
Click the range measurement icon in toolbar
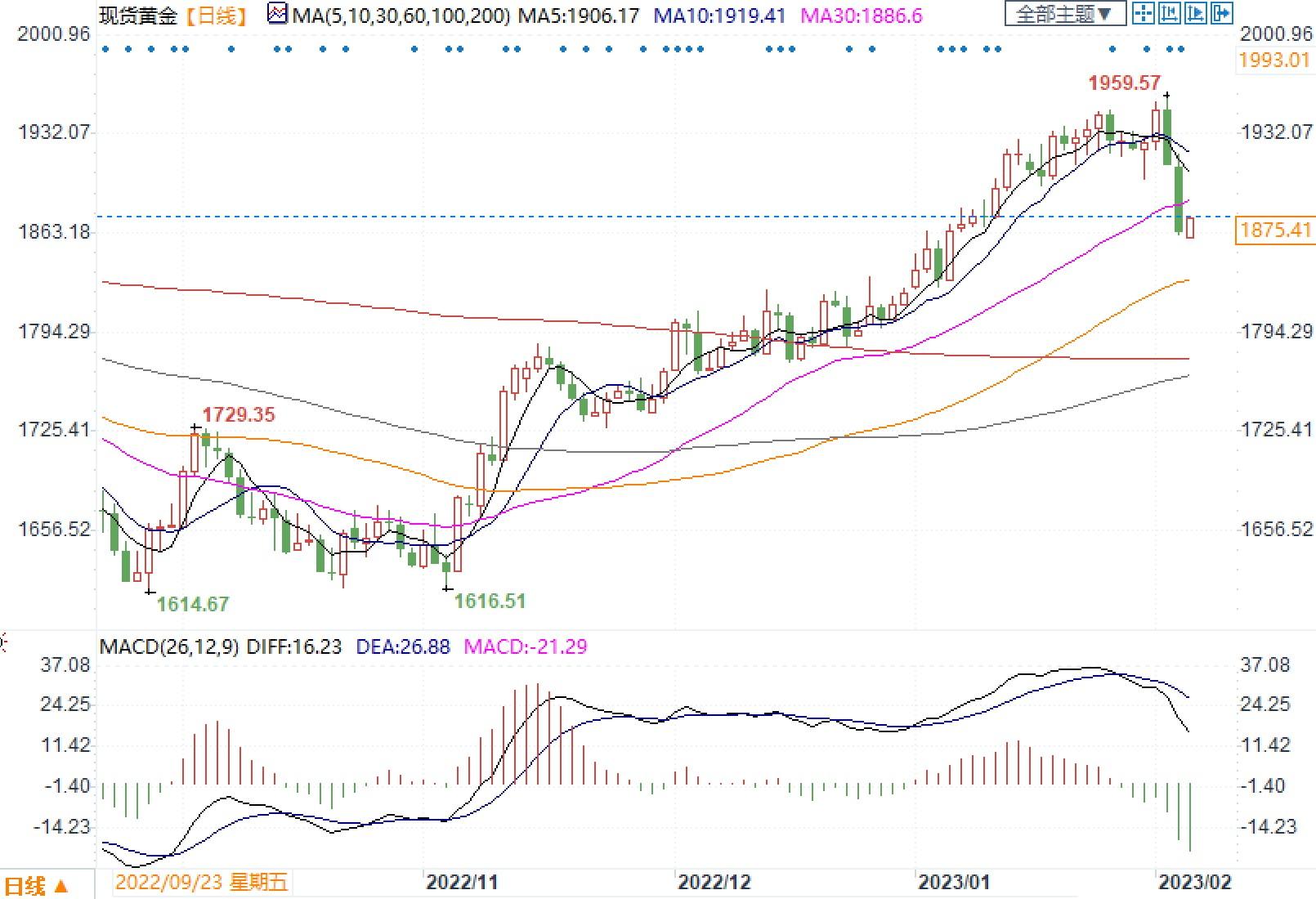(x=1170, y=13)
